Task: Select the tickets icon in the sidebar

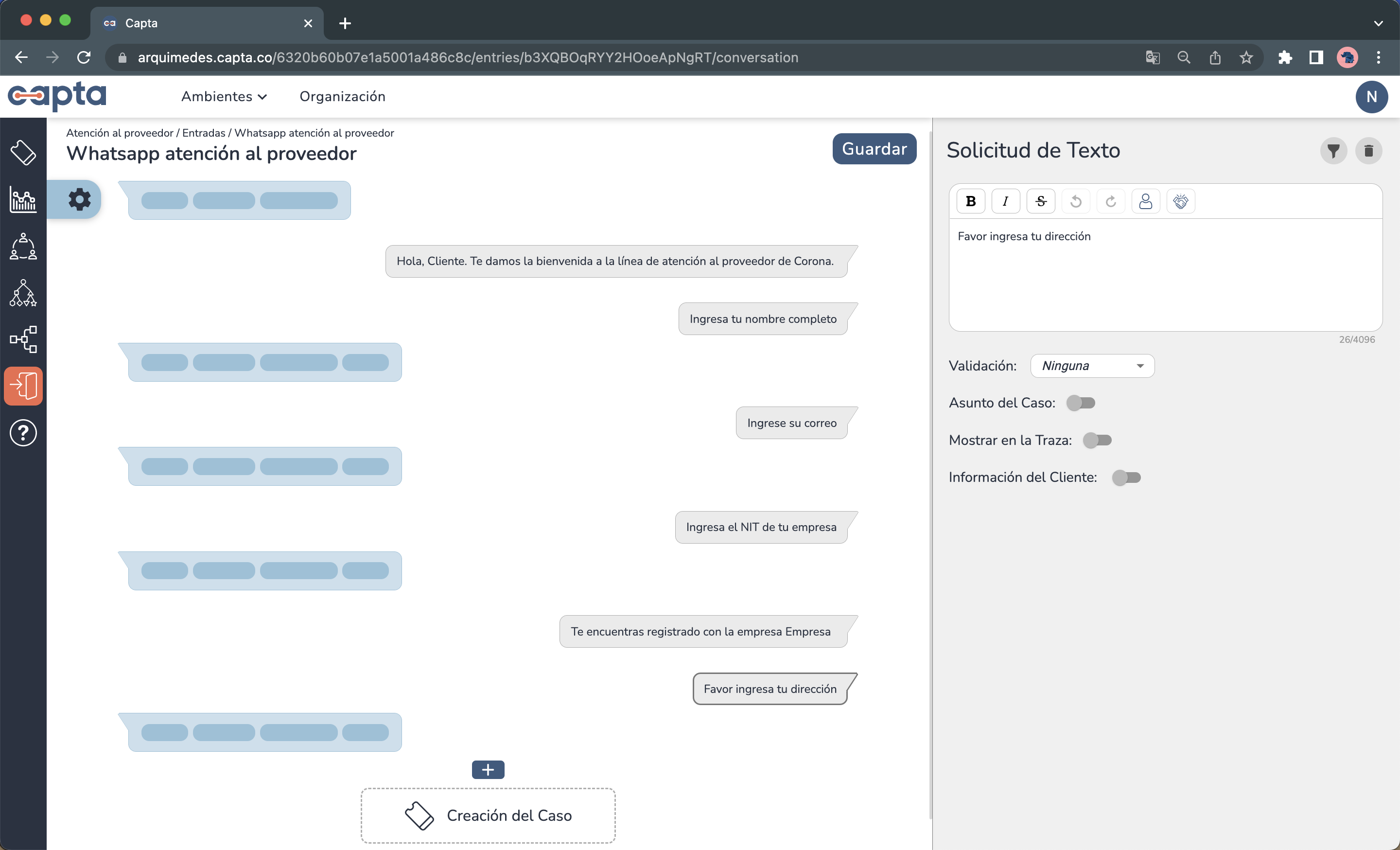Action: coord(23,152)
